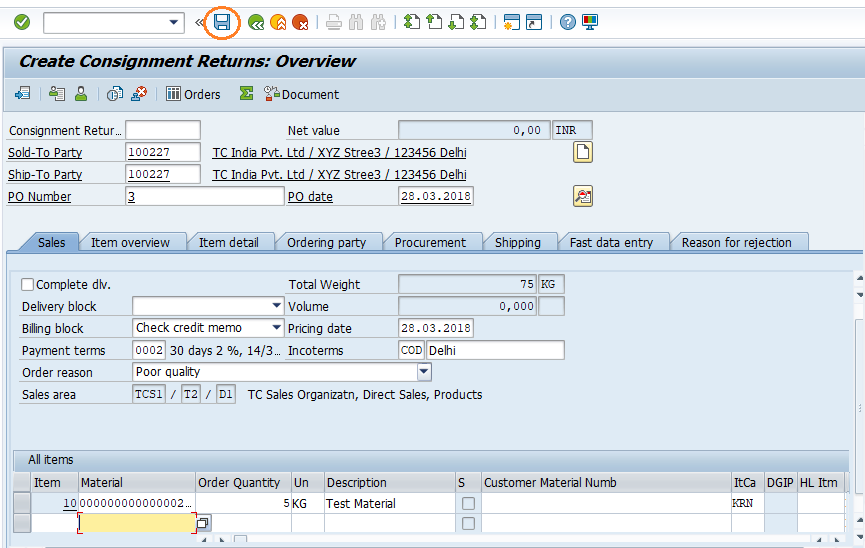Screen dimensions: 865x548
Task: Click the Customize local layout monitor icon
Action: (590, 22)
